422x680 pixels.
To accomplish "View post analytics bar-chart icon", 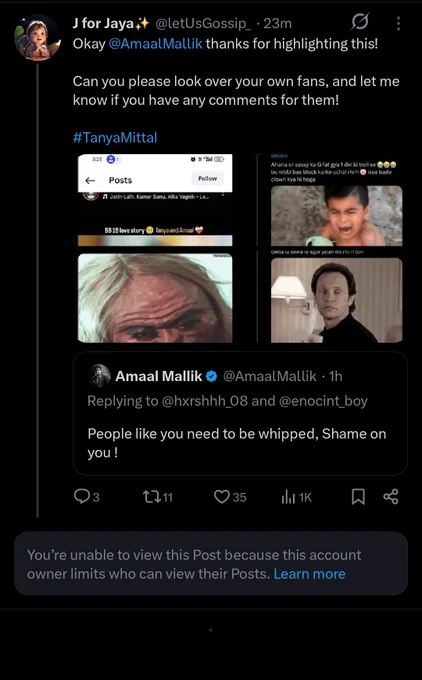I will tap(288, 497).
